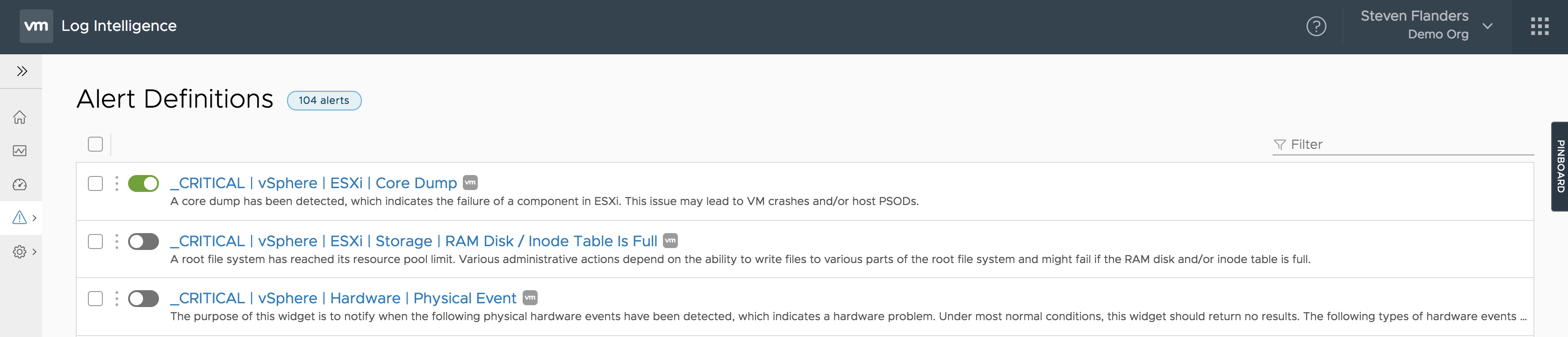Expand the left navigation sidebar

click(x=22, y=71)
